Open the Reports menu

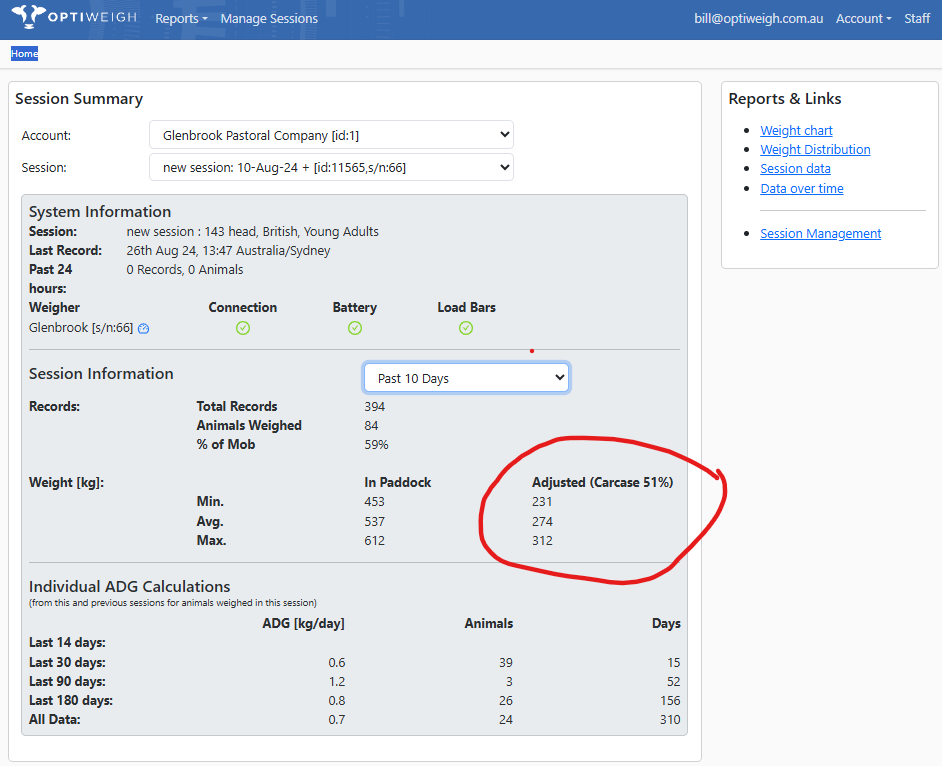pos(181,19)
